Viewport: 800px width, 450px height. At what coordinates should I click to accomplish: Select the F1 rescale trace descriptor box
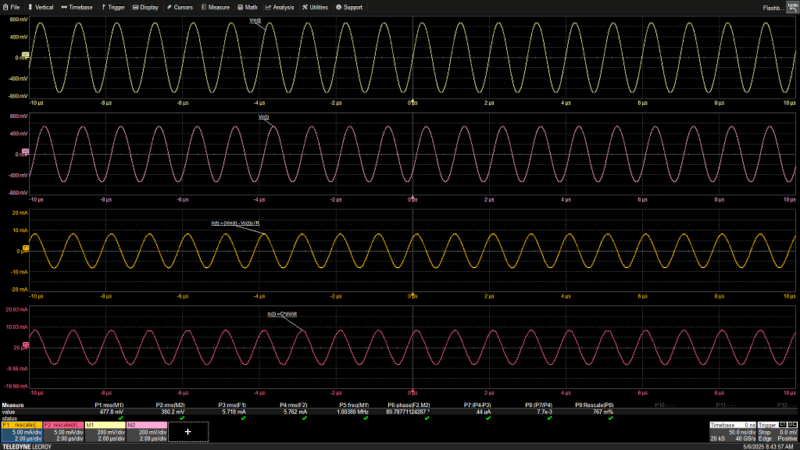tap(20, 431)
